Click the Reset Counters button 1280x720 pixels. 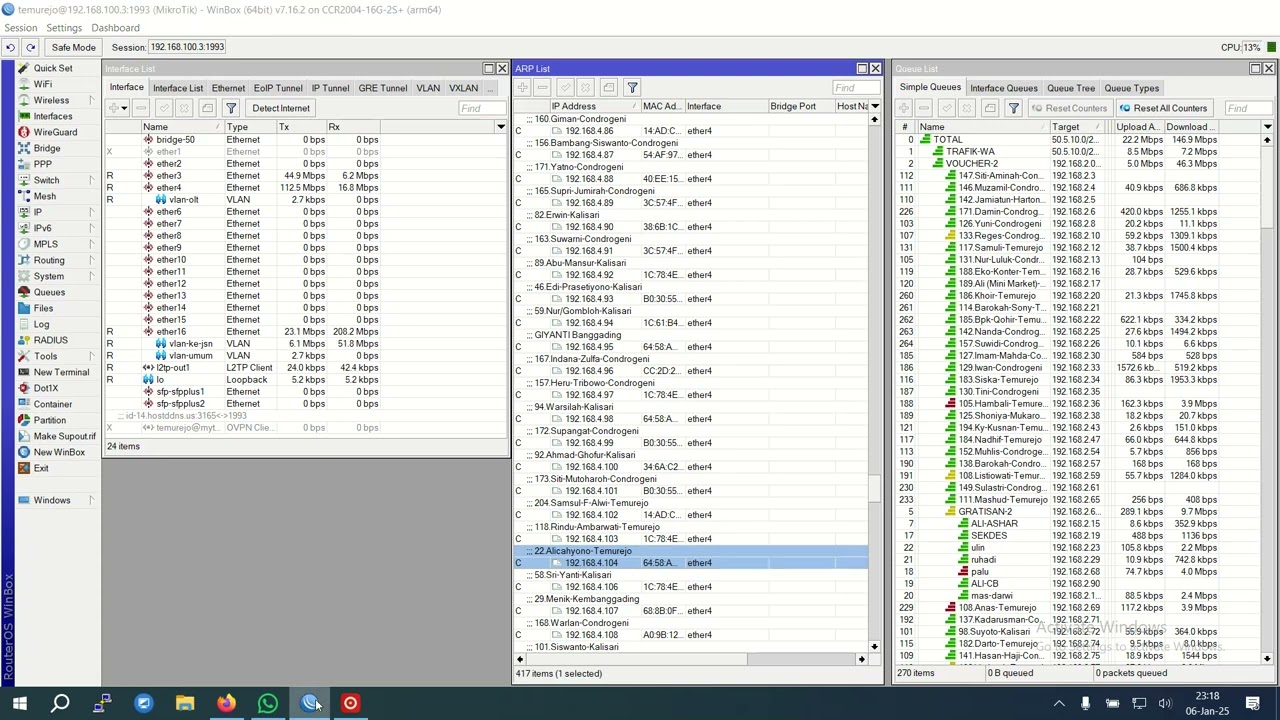coord(1069,108)
